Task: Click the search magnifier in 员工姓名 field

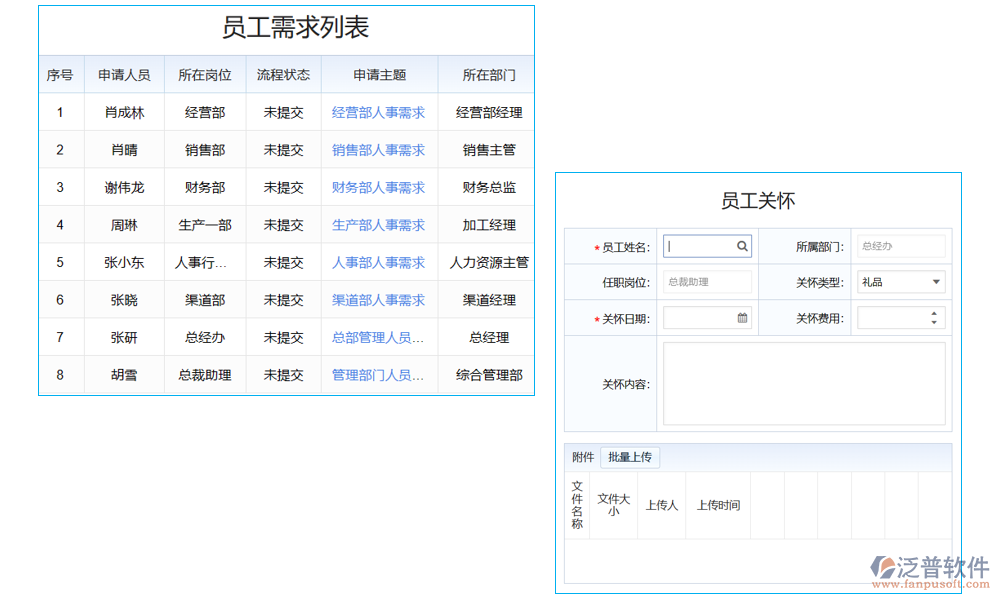Action: tap(741, 245)
